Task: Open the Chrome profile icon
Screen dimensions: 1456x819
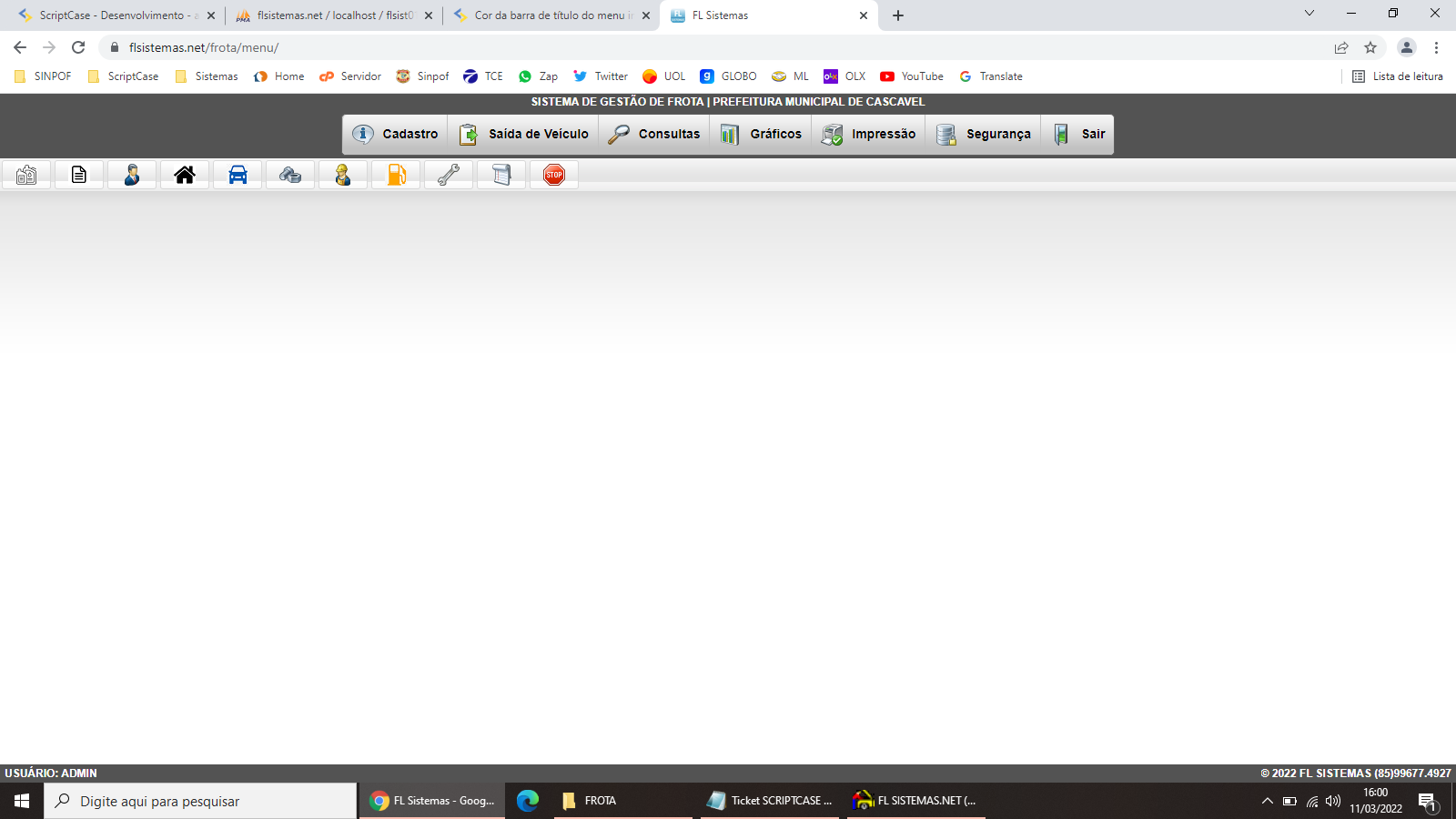Action: [x=1407, y=47]
